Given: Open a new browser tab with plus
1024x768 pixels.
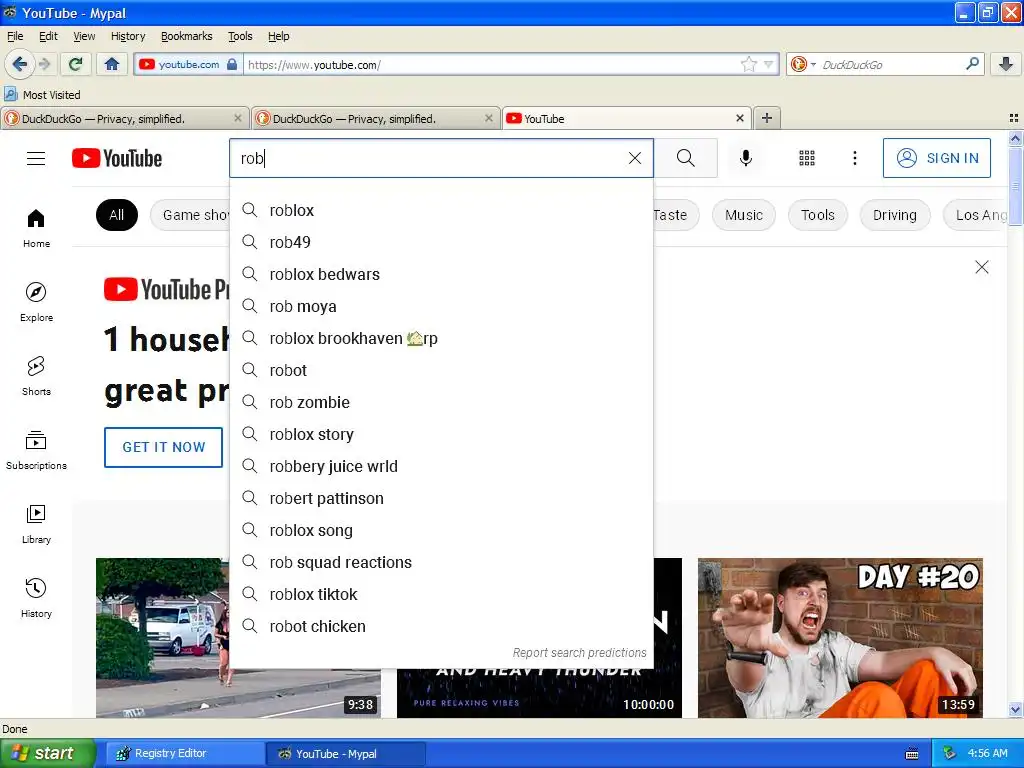Looking at the screenshot, I should (767, 118).
